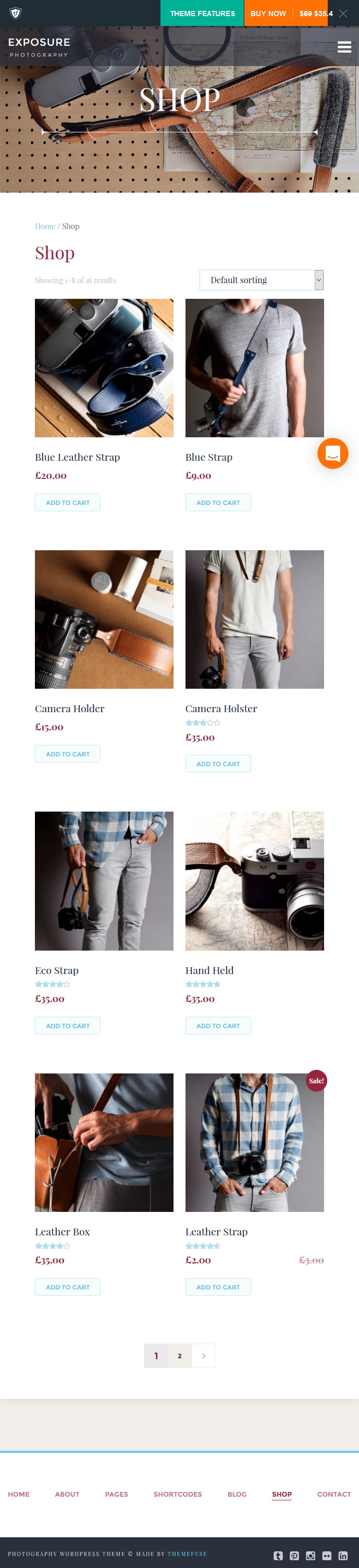Expand the Default sorting dropdown
Image resolution: width=359 pixels, height=1568 pixels.
pos(262,280)
